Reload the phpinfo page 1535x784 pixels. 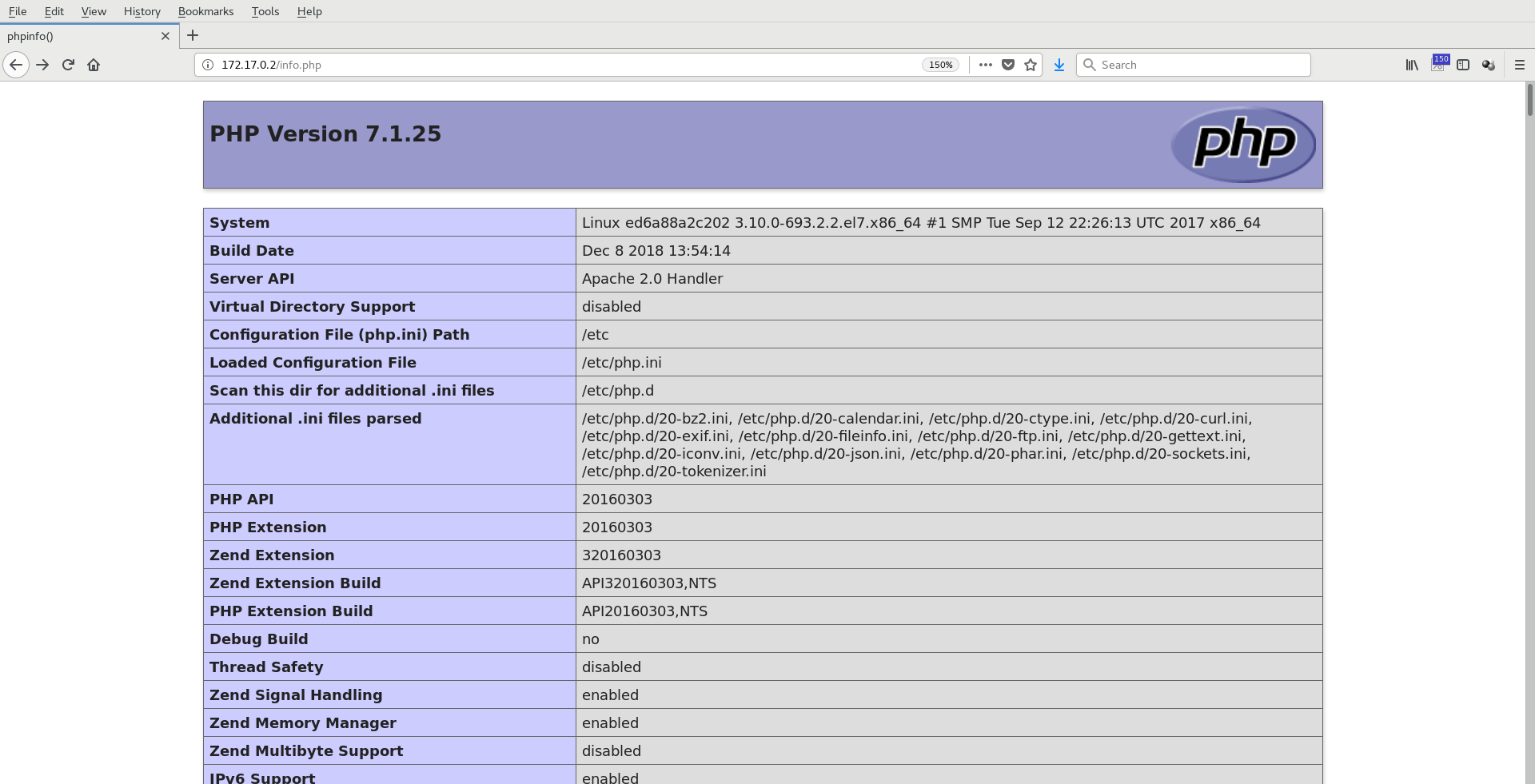click(68, 65)
